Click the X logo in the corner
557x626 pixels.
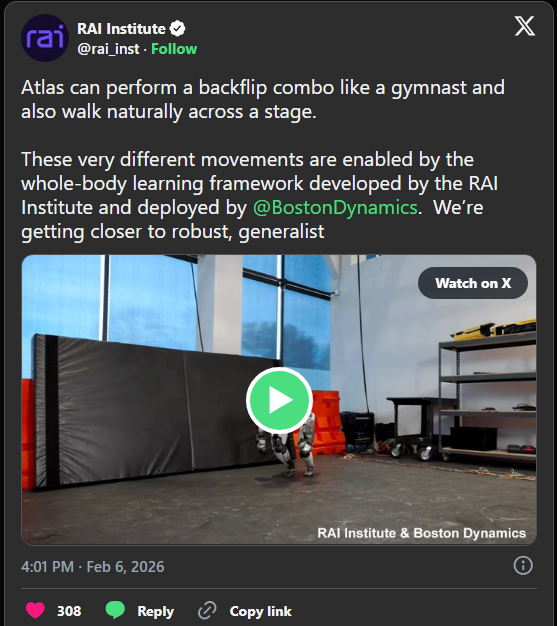[x=524, y=26]
